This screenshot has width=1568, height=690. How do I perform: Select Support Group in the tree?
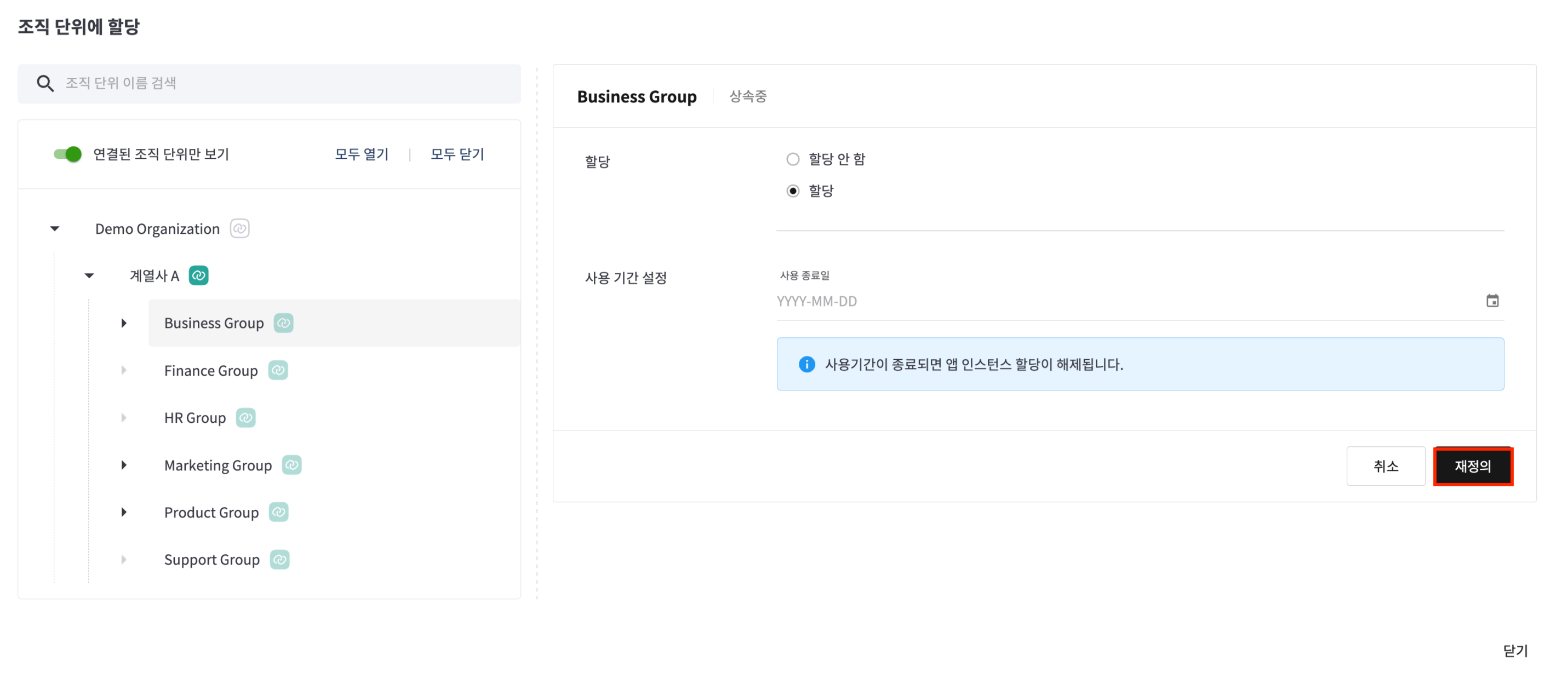pos(212,560)
